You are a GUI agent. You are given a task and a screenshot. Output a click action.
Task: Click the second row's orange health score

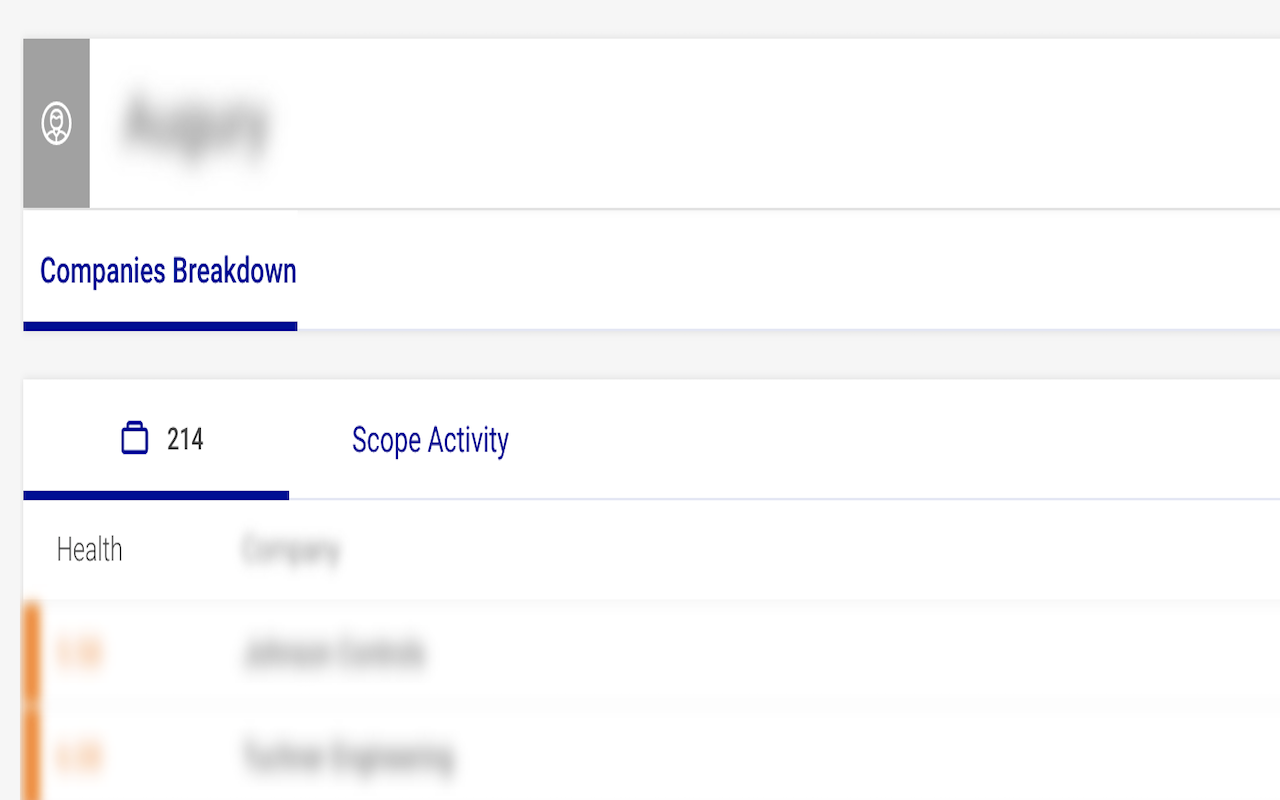click(78, 757)
